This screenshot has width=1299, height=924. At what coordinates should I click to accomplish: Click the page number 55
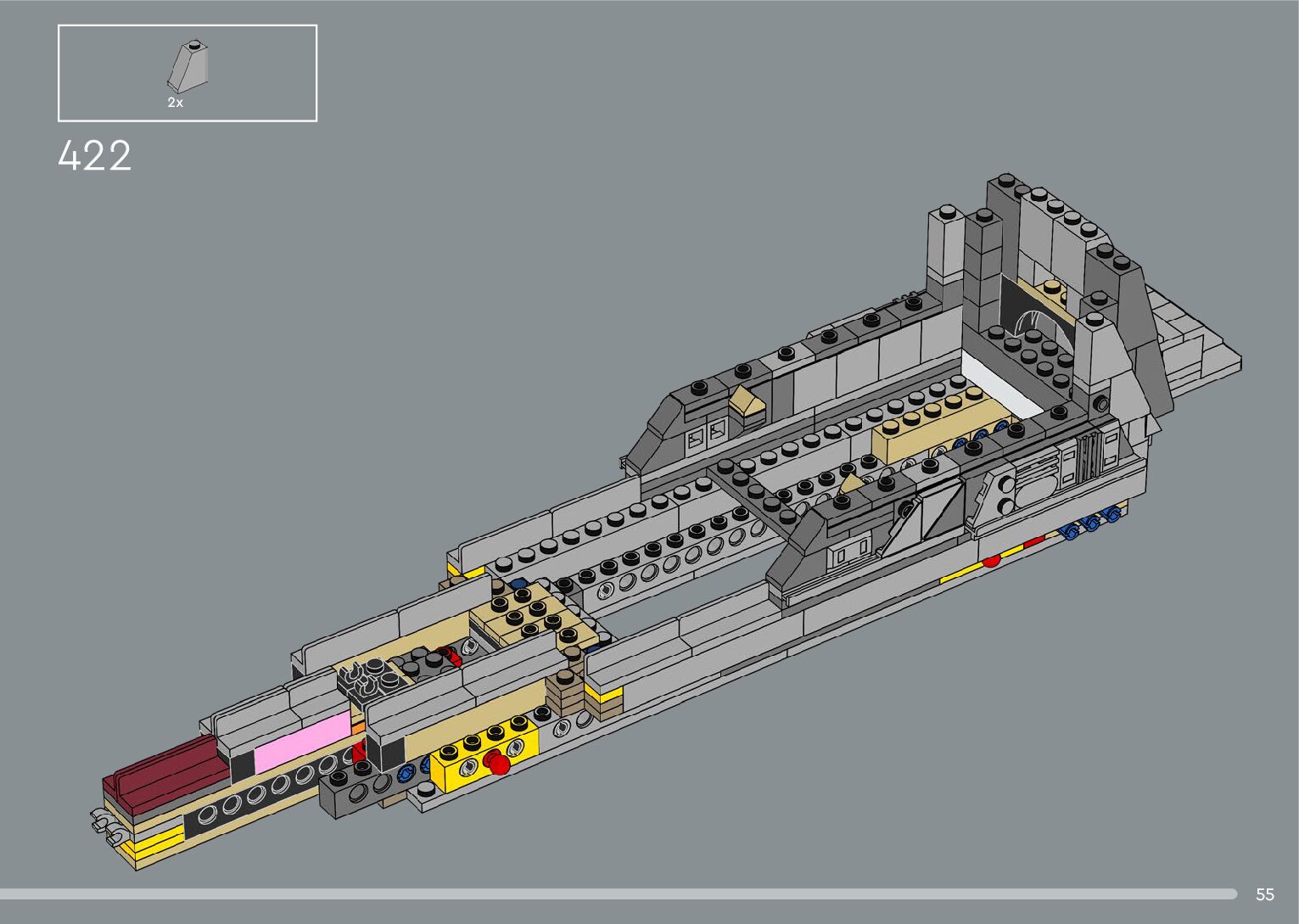click(1264, 894)
